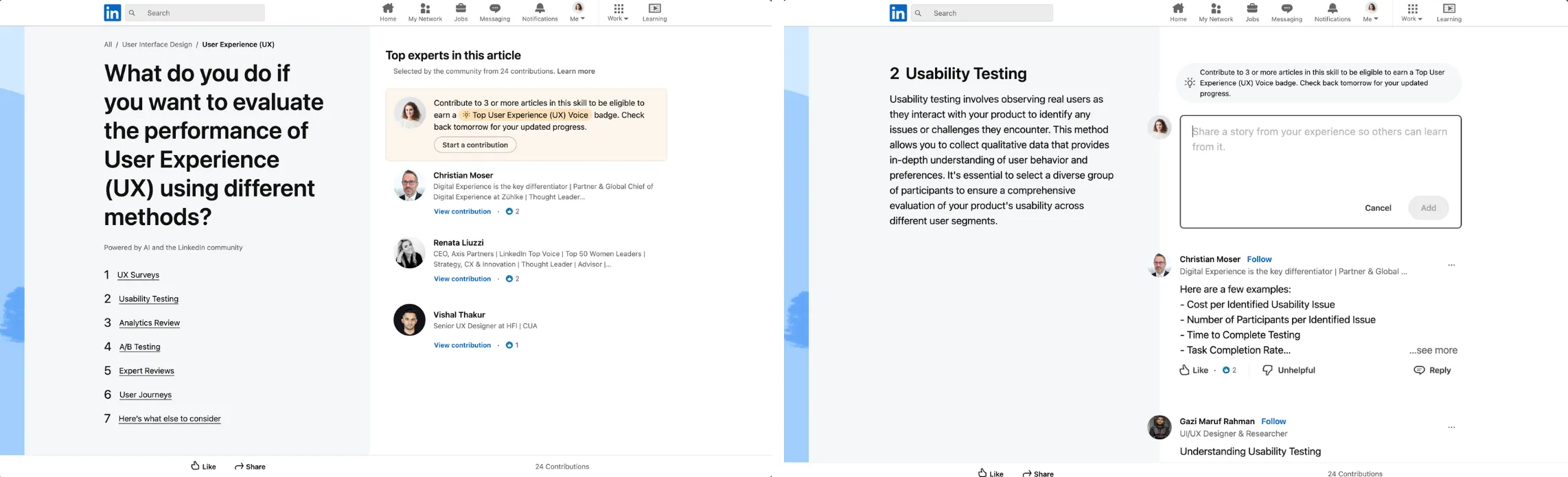Open more options for Christian Moser's comment
This screenshot has height=477, width=1568.
[1451, 265]
